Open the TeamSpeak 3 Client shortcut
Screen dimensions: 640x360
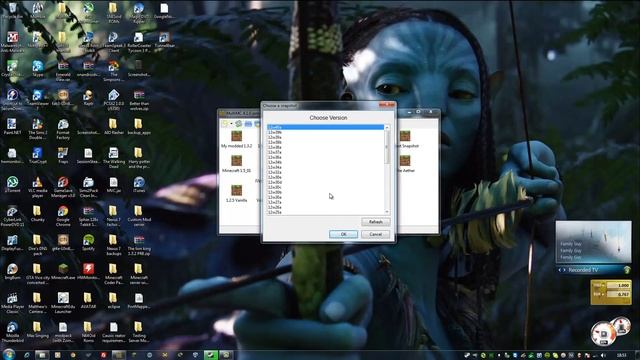coord(113,42)
